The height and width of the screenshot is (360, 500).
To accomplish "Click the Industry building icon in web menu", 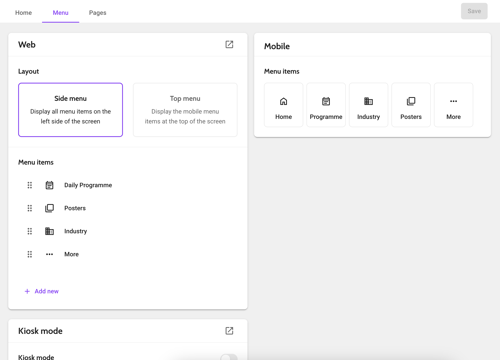I will pos(49,231).
